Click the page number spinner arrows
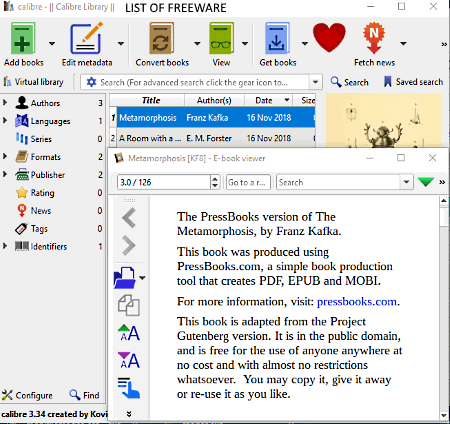The width and height of the screenshot is (450, 424). 215,182
